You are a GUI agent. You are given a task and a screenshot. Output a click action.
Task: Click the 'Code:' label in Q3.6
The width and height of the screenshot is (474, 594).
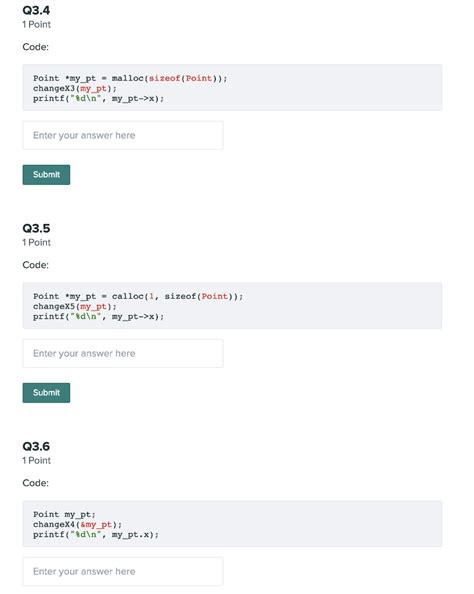pos(36,483)
